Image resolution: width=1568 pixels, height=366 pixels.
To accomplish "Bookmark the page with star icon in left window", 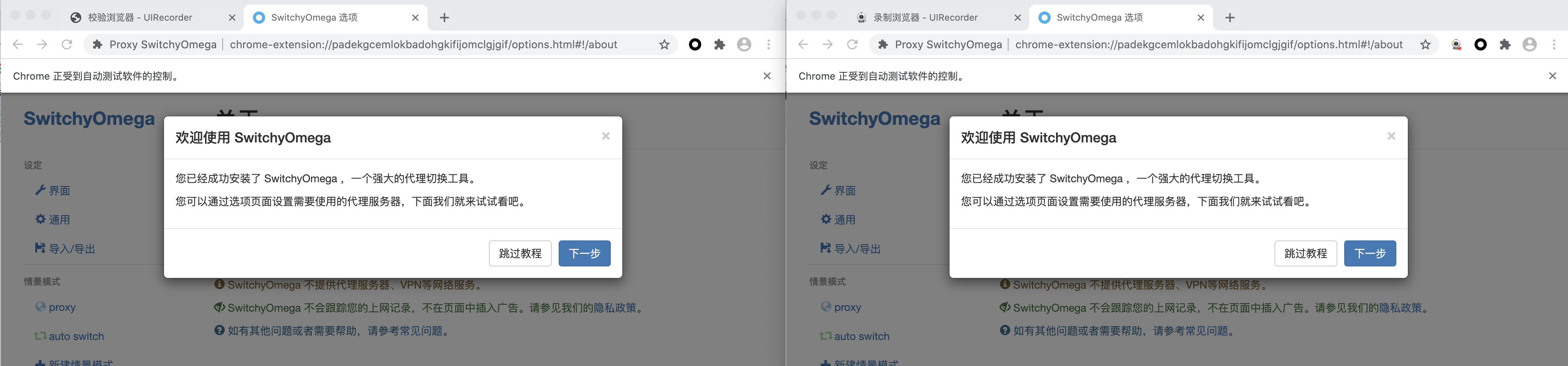I will pos(664,44).
